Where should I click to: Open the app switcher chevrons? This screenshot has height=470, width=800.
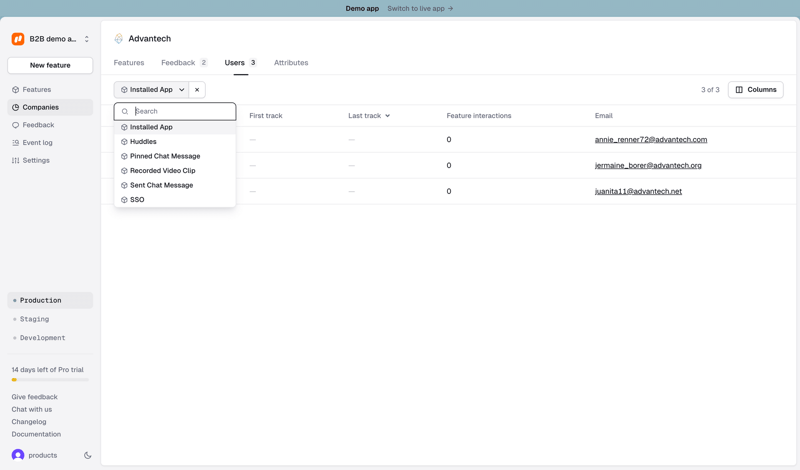(87, 39)
